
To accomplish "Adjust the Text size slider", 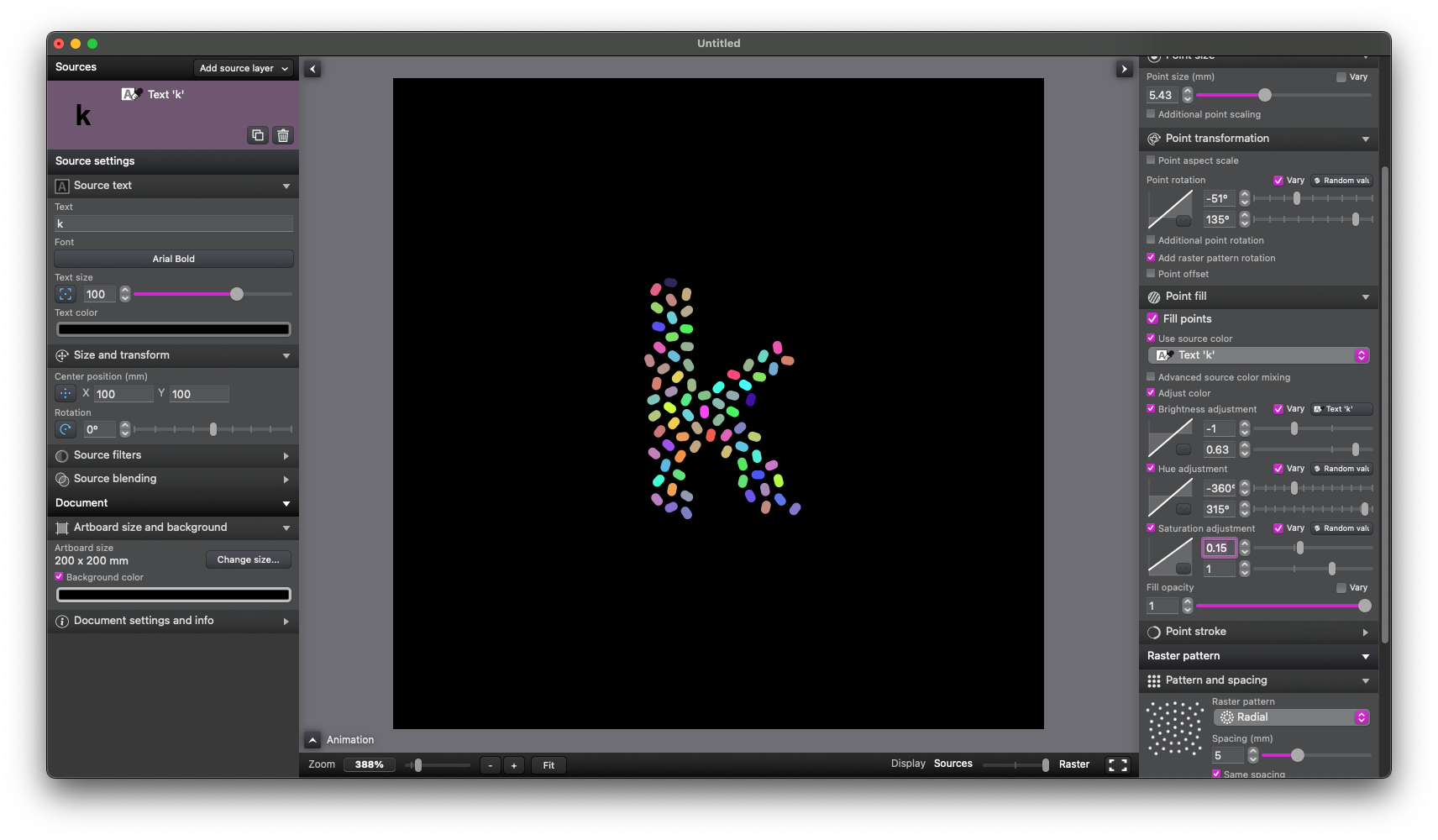I will point(213,294).
